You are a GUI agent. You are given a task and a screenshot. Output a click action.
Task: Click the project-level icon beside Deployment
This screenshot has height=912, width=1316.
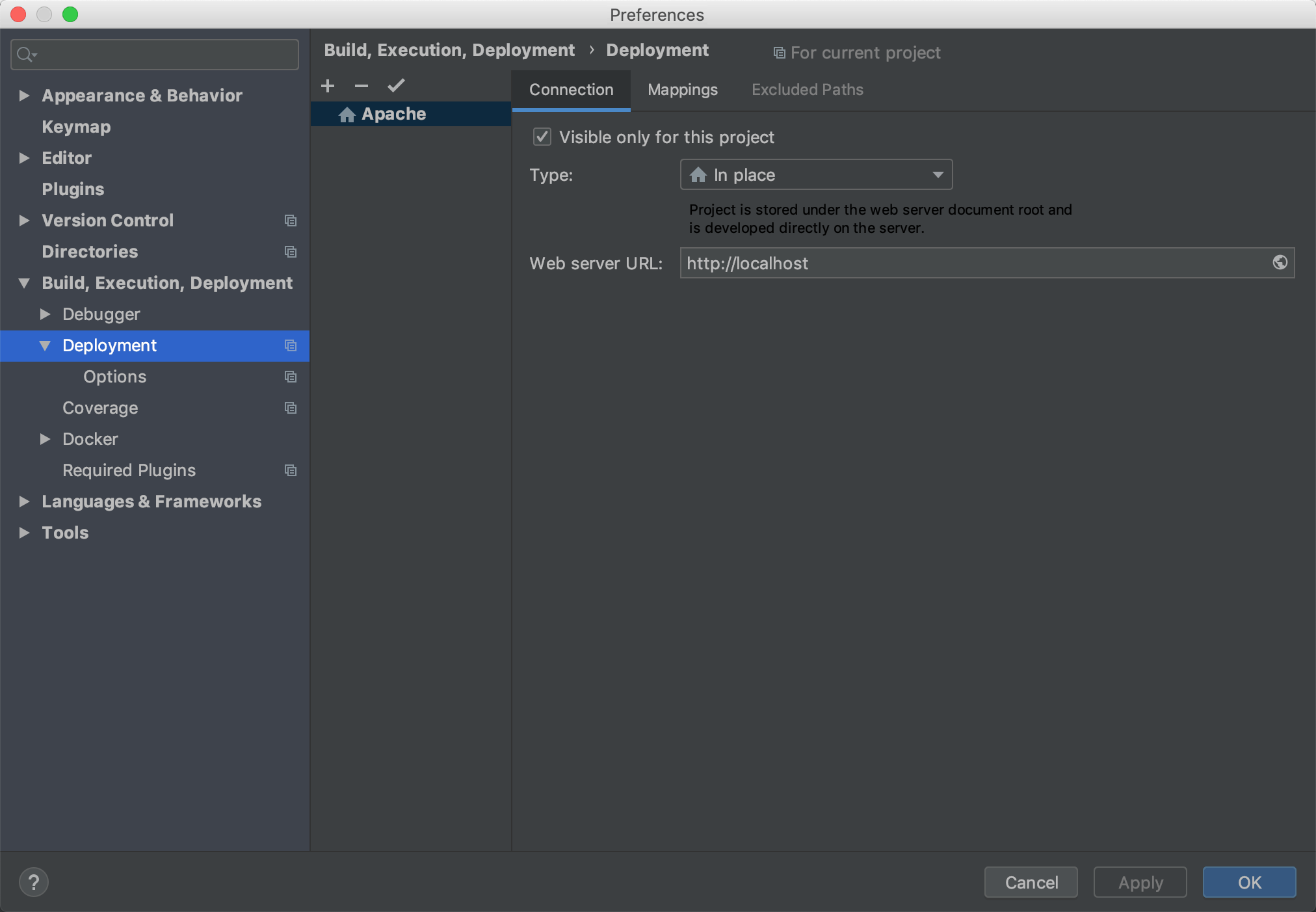tap(291, 345)
